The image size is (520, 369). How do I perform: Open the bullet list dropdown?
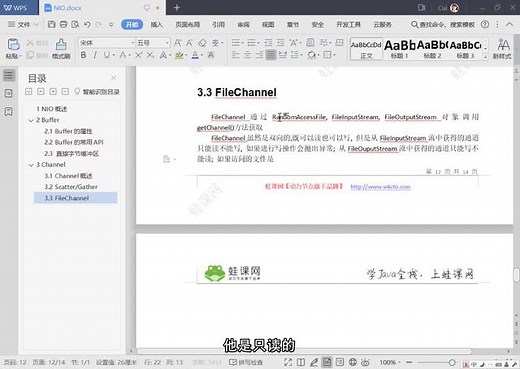point(242,43)
